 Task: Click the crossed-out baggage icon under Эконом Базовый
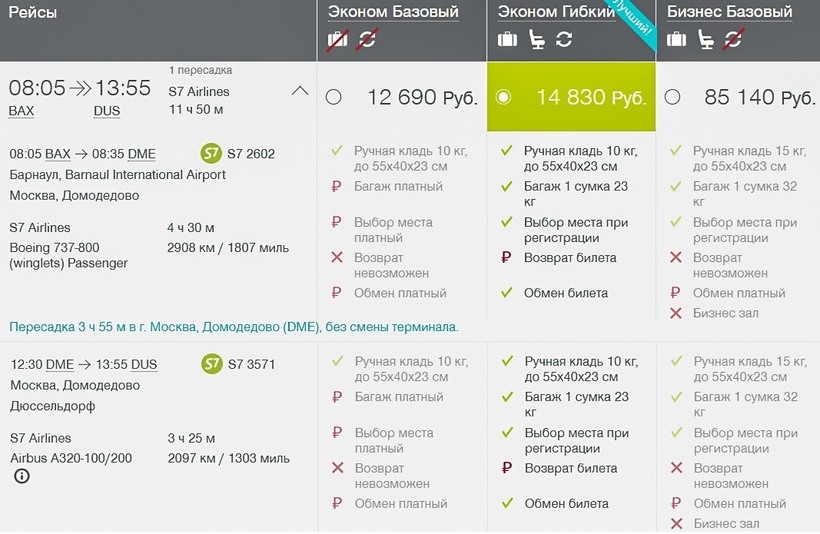[x=338, y=40]
